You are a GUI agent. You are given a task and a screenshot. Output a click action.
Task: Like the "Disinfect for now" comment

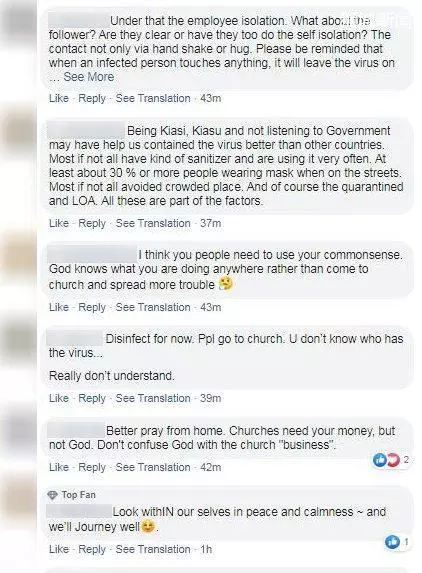59,398
